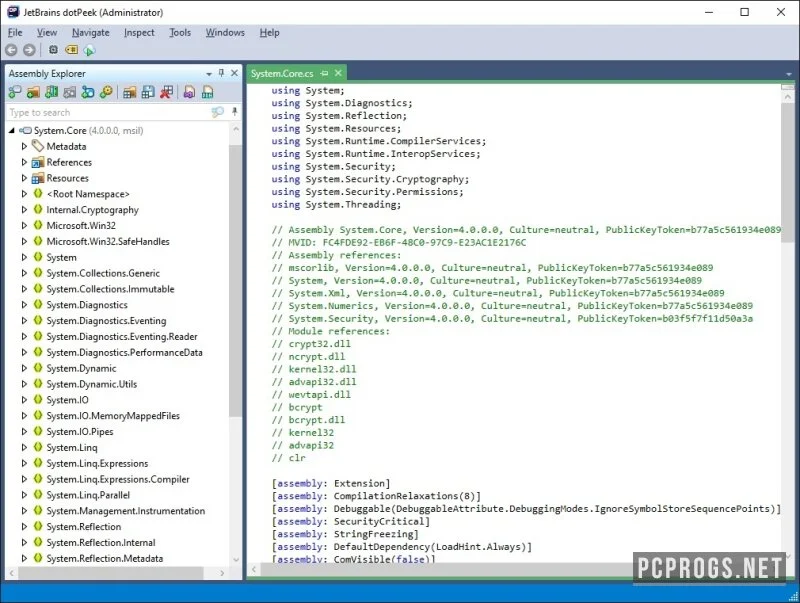The image size is (800, 603).
Task: Click the save assembly list floppy icon
Action: pyautogui.click(x=148, y=92)
